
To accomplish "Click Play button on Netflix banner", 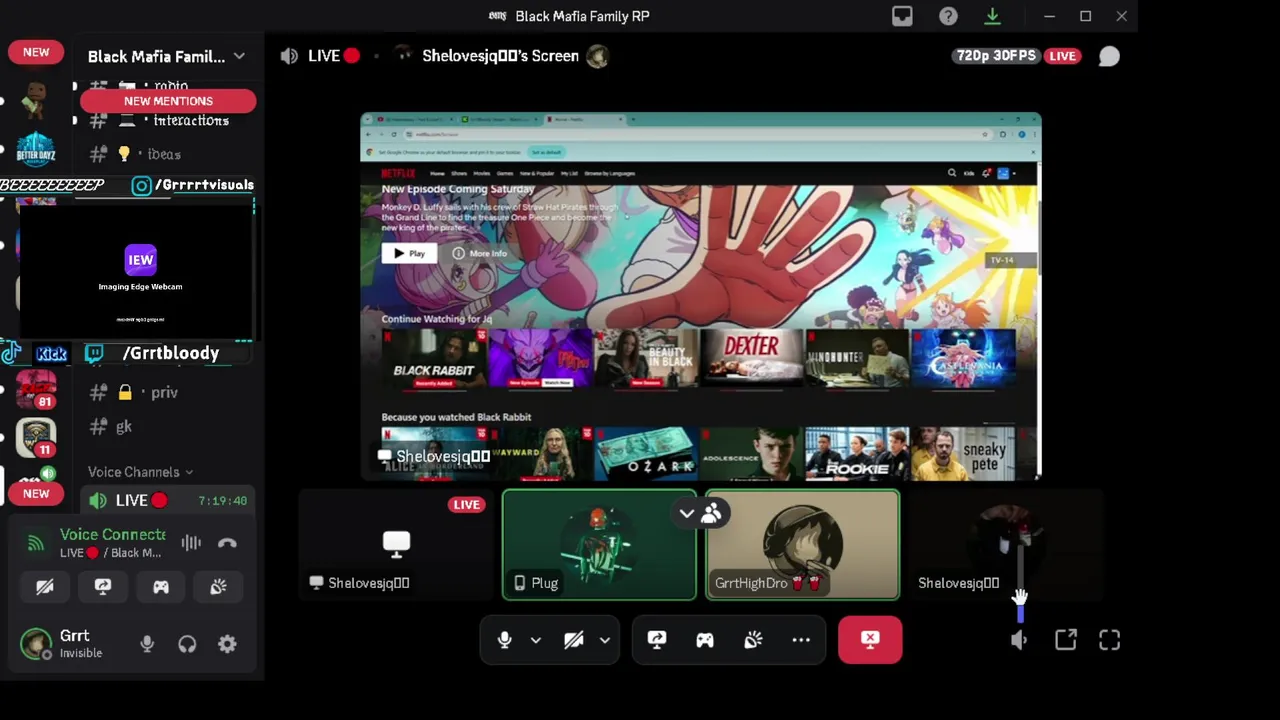I will pos(409,254).
